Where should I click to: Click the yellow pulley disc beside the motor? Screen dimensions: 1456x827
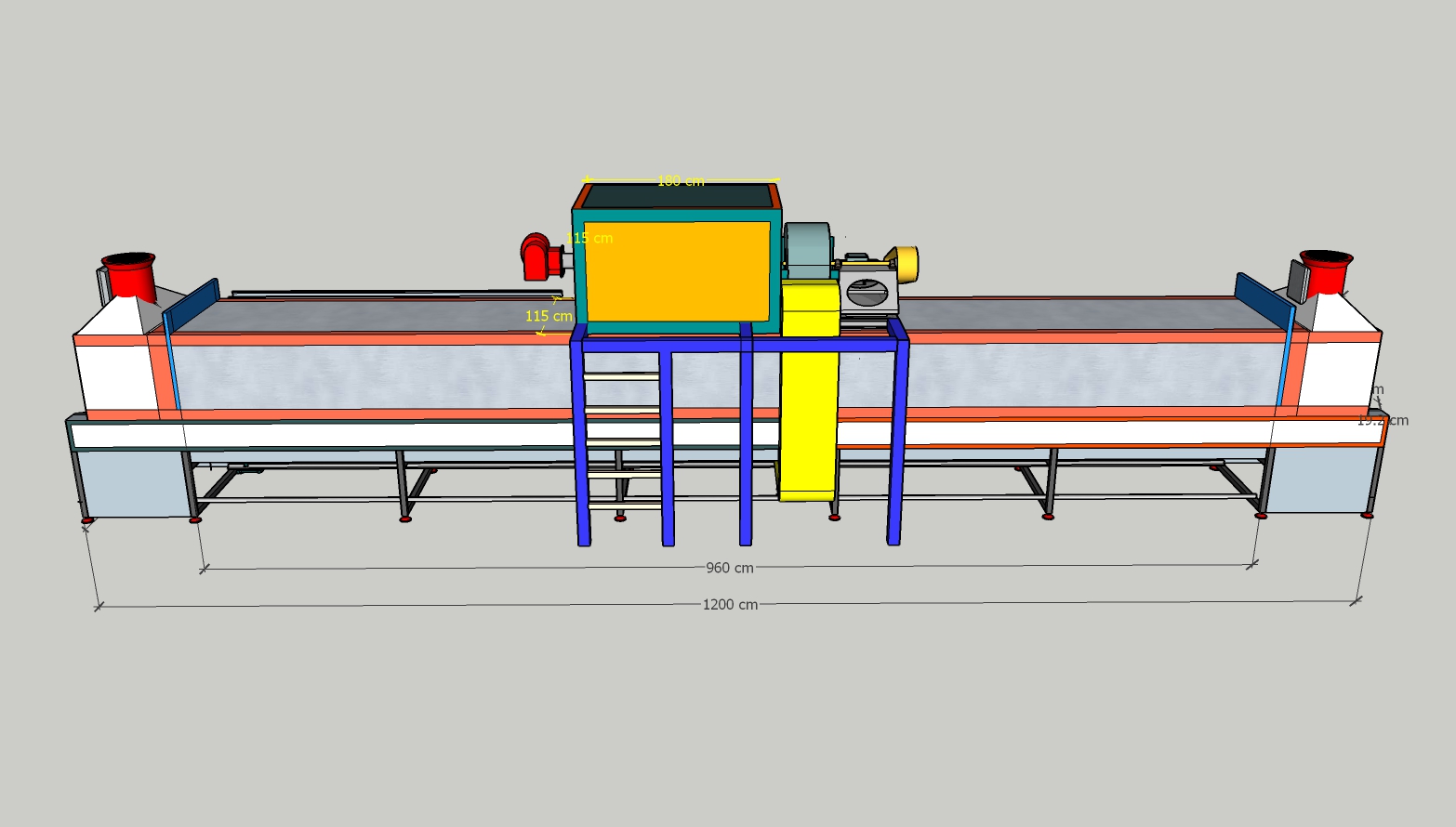coord(906,262)
